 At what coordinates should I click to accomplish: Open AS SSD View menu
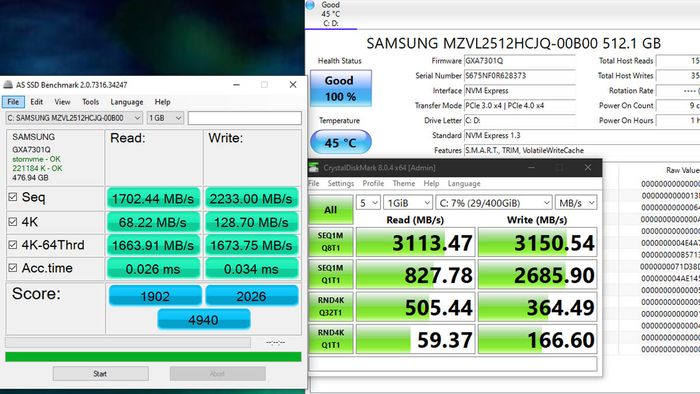click(62, 102)
